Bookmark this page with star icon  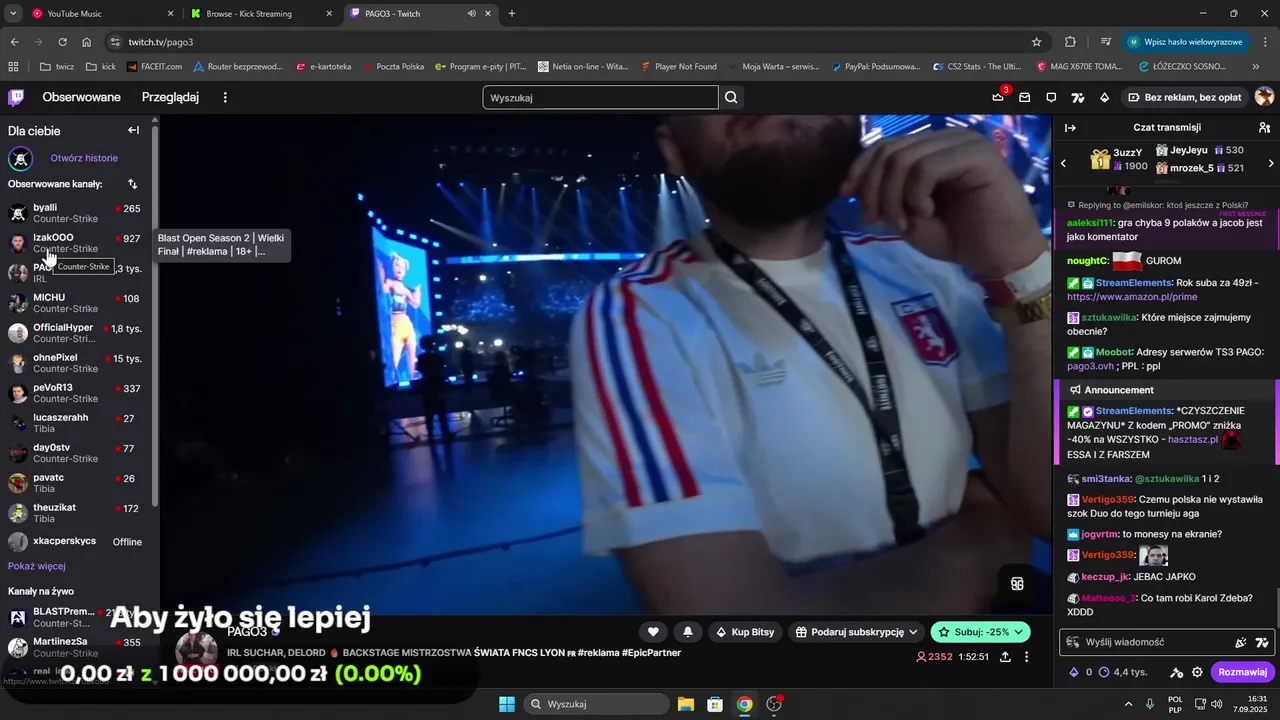tap(1036, 42)
